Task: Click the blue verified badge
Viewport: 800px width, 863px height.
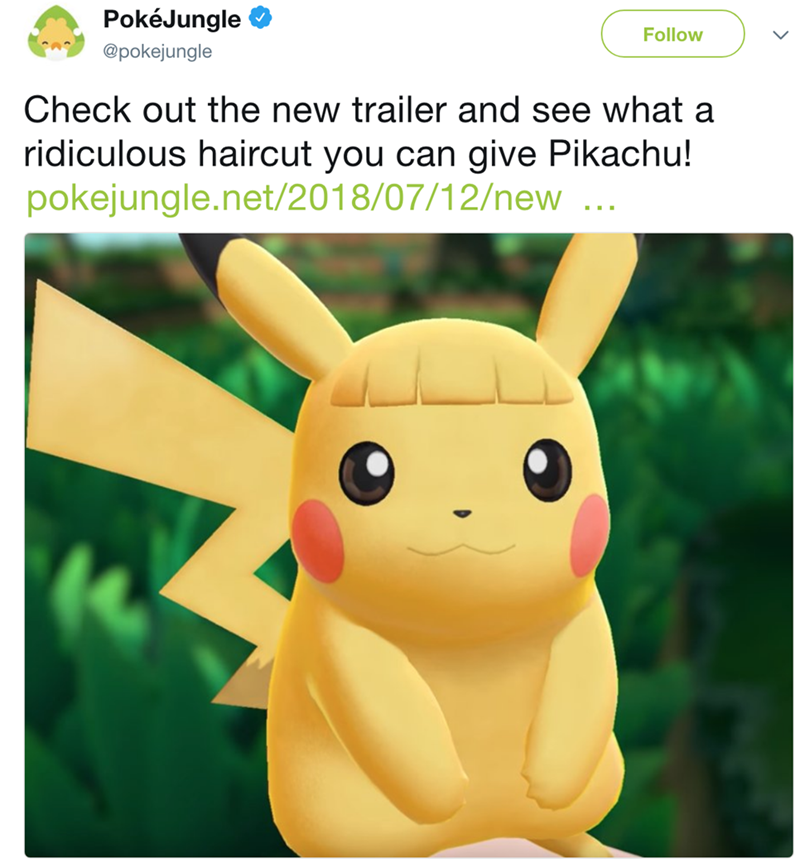Action: pyautogui.click(x=260, y=19)
